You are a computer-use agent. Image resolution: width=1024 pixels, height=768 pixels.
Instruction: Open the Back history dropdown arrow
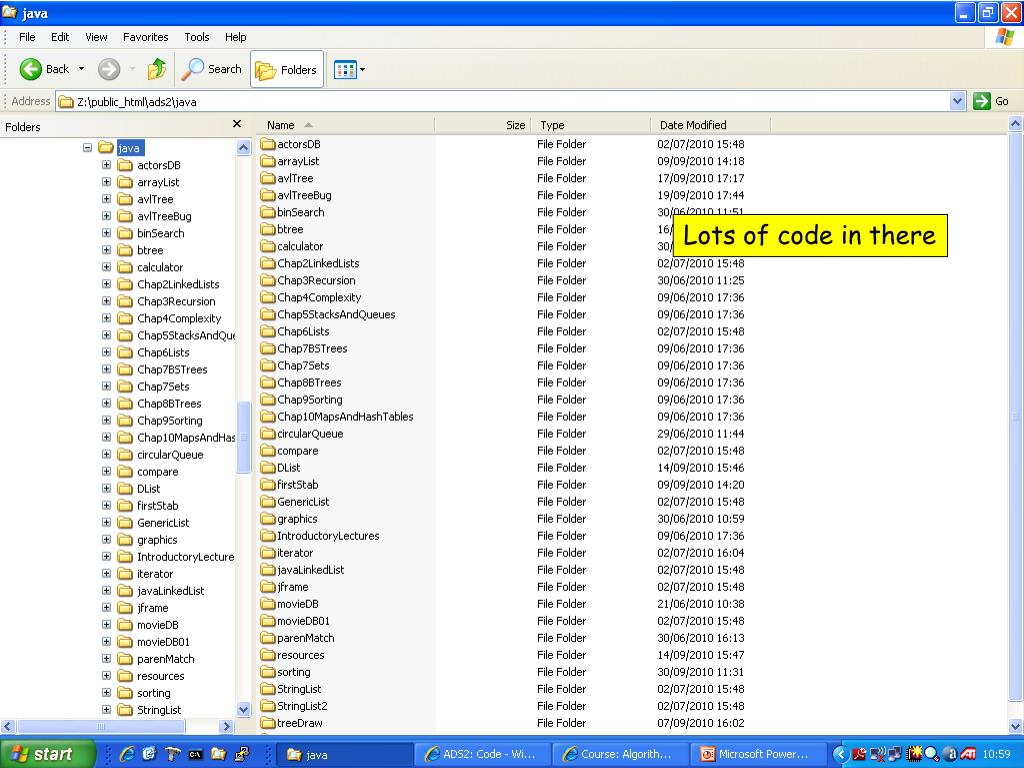coord(81,69)
